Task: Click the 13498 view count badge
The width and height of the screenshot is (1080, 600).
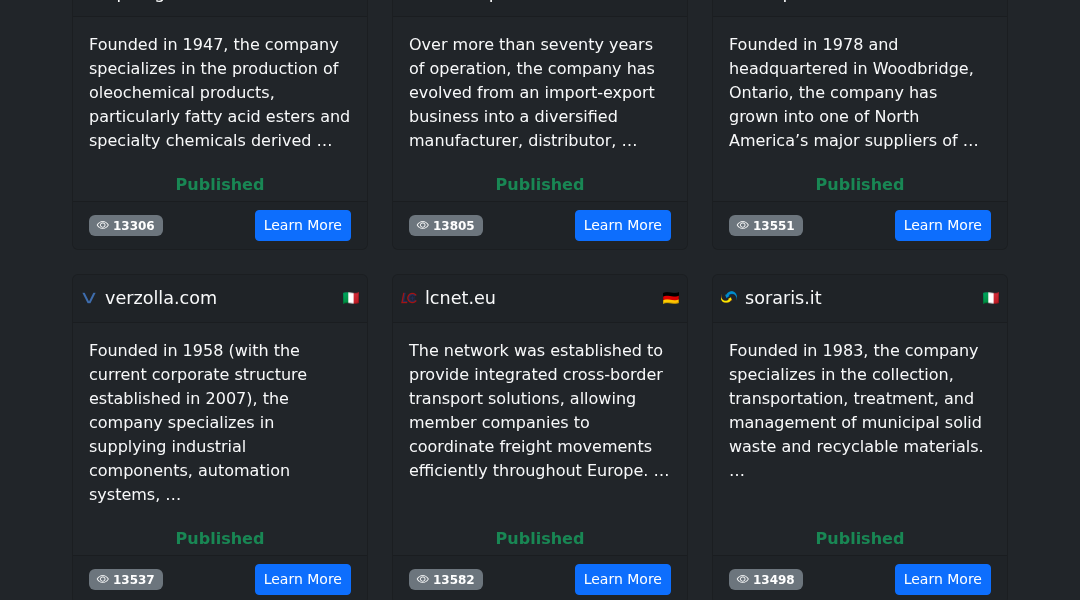Action: tap(766, 579)
